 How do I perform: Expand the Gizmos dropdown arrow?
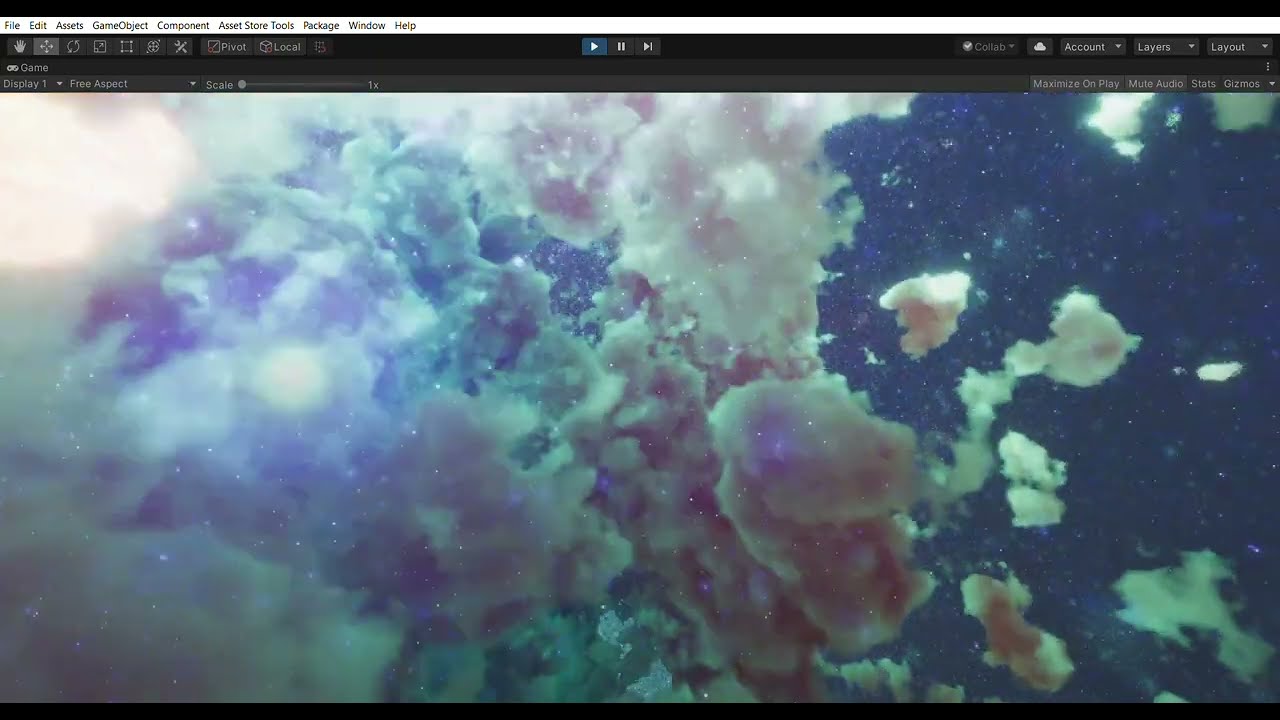1272,84
